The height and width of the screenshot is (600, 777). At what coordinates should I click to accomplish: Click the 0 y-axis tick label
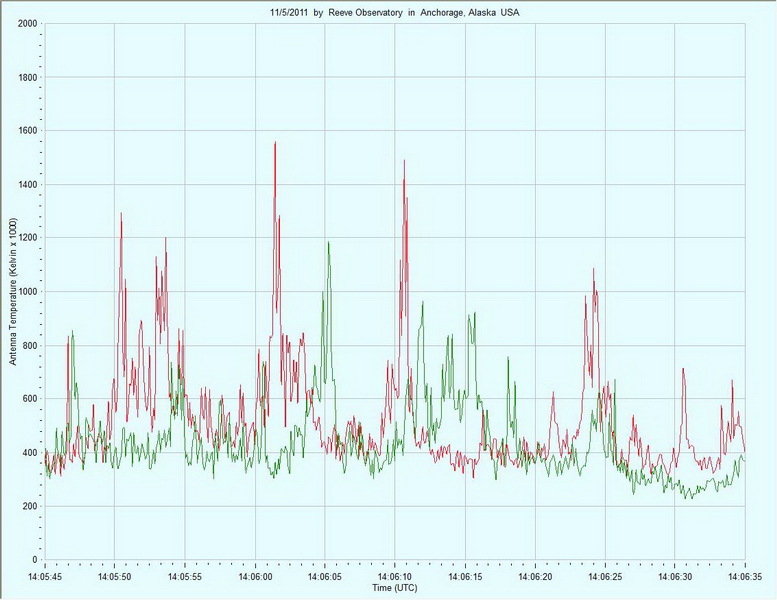click(x=35, y=560)
